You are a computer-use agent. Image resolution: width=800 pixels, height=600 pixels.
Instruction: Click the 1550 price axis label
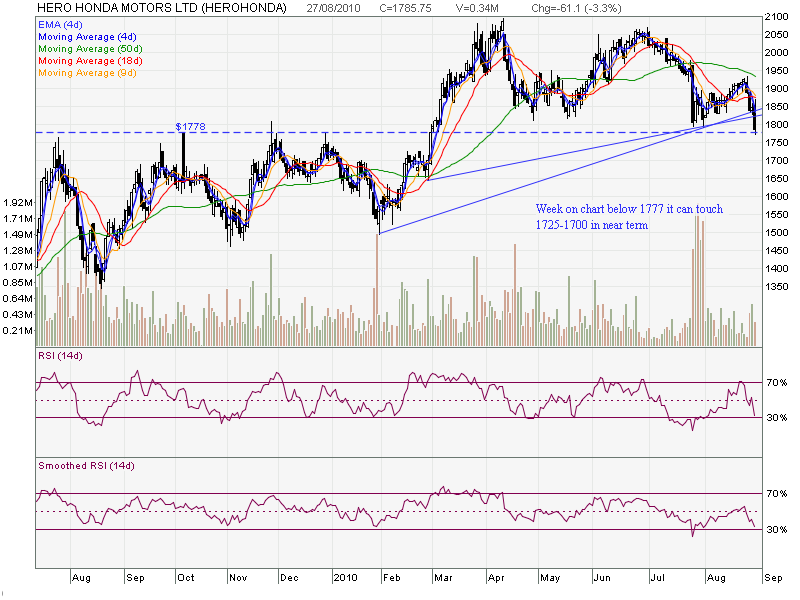point(777,215)
